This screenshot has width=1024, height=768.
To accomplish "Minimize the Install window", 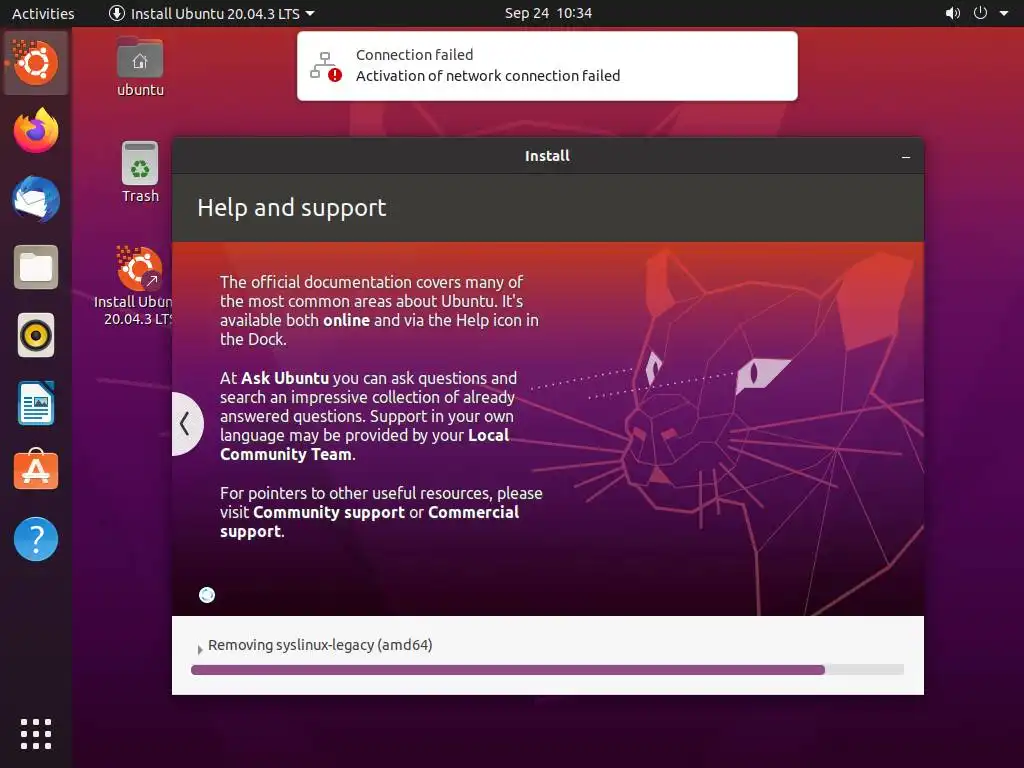I will 906,157.
